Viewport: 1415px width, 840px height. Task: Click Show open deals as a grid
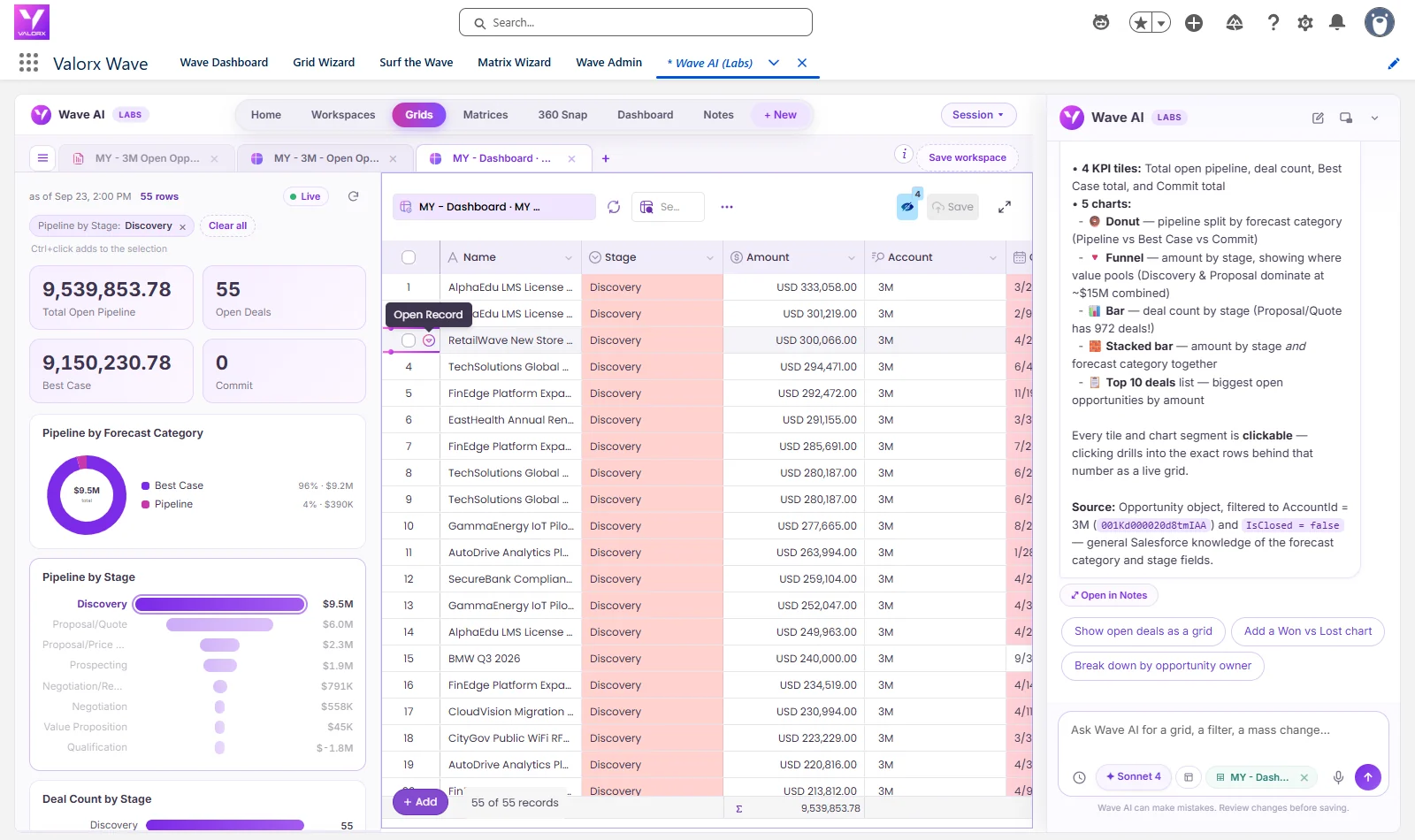(x=1143, y=631)
